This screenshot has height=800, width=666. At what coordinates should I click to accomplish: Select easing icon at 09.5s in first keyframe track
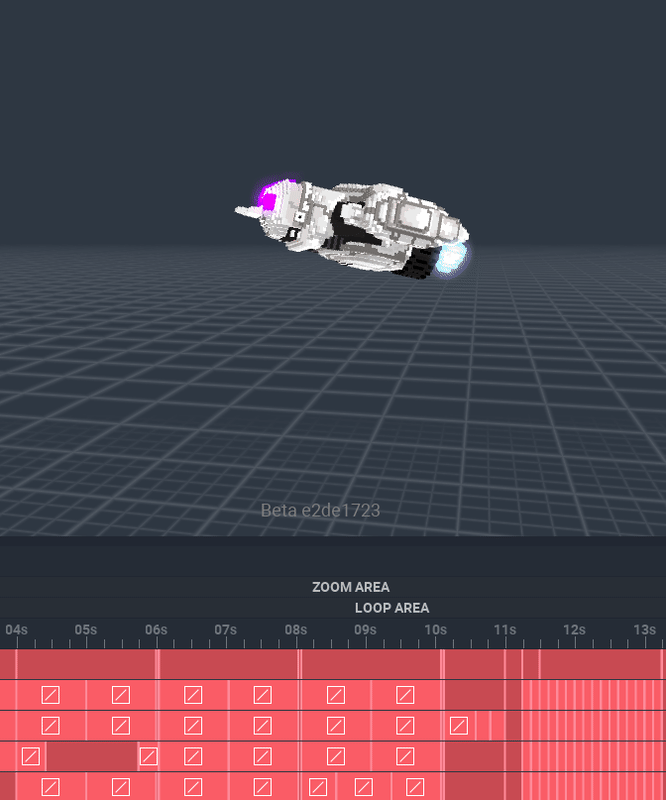[x=405, y=695]
